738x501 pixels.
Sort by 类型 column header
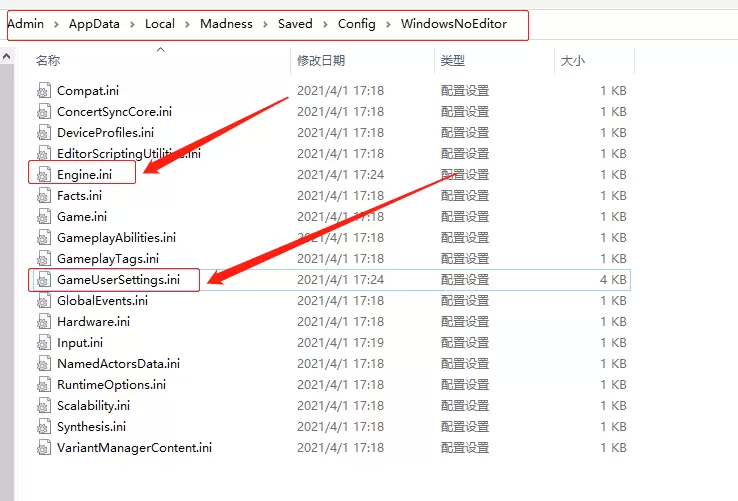coord(452,61)
